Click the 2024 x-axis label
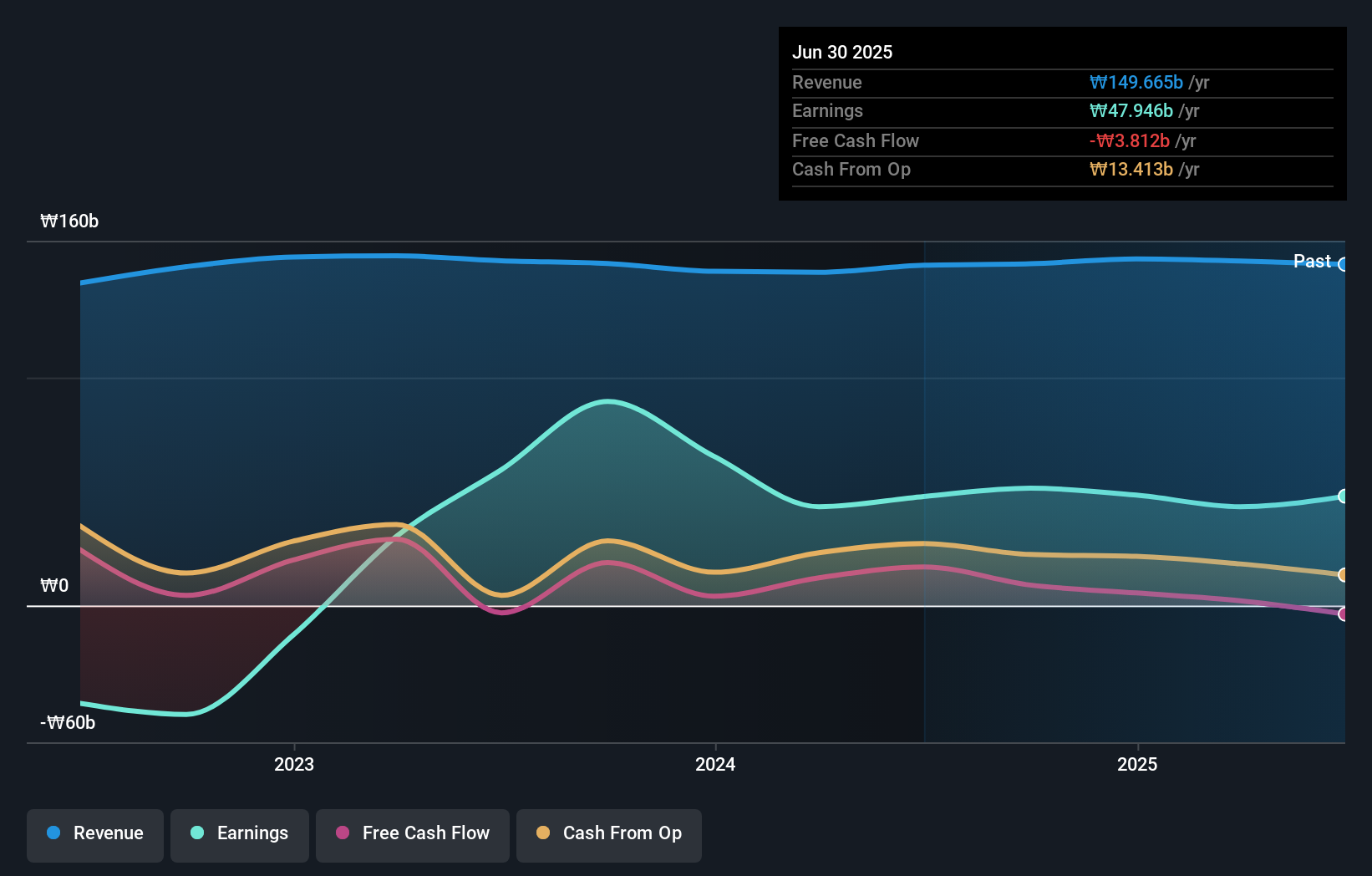 tap(715, 764)
